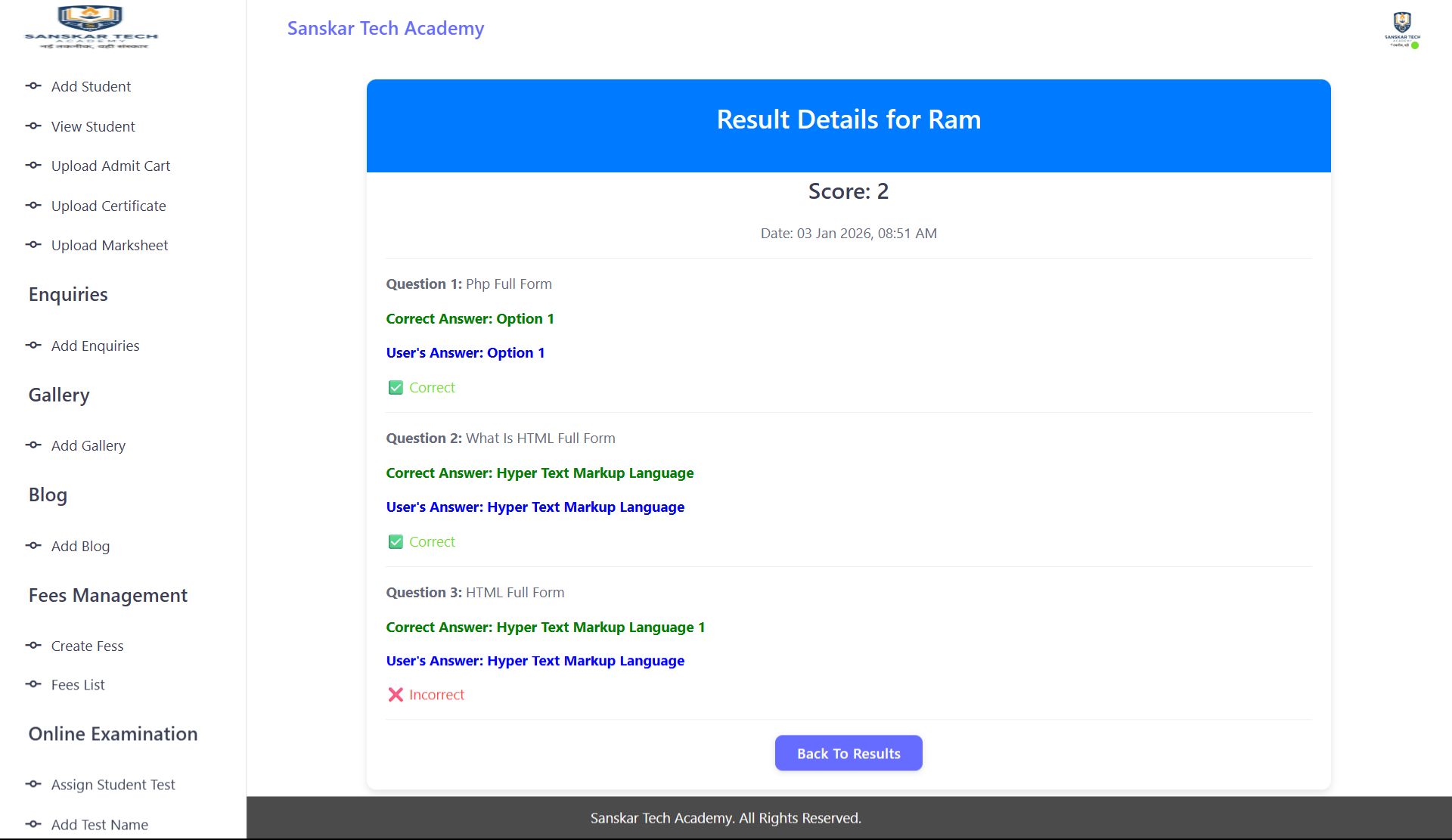Click the Sanskar Tech Academy header title

[385, 28]
